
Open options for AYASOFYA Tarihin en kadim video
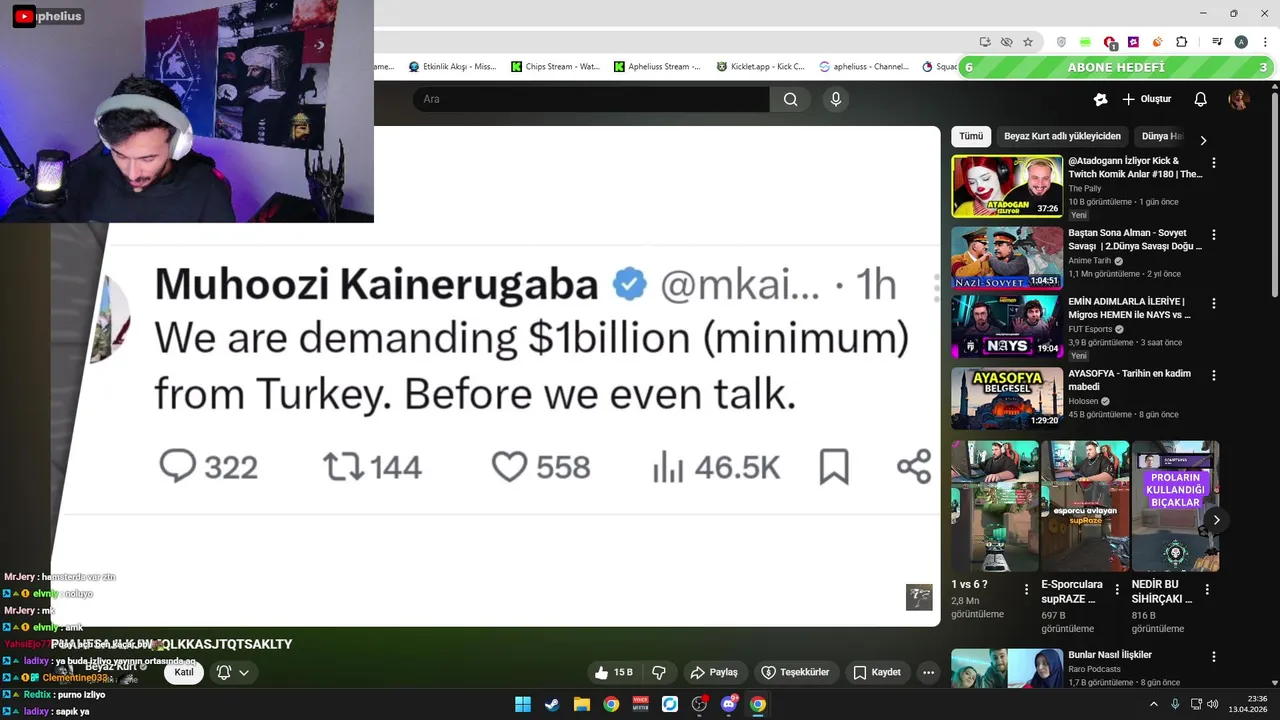(x=1214, y=376)
